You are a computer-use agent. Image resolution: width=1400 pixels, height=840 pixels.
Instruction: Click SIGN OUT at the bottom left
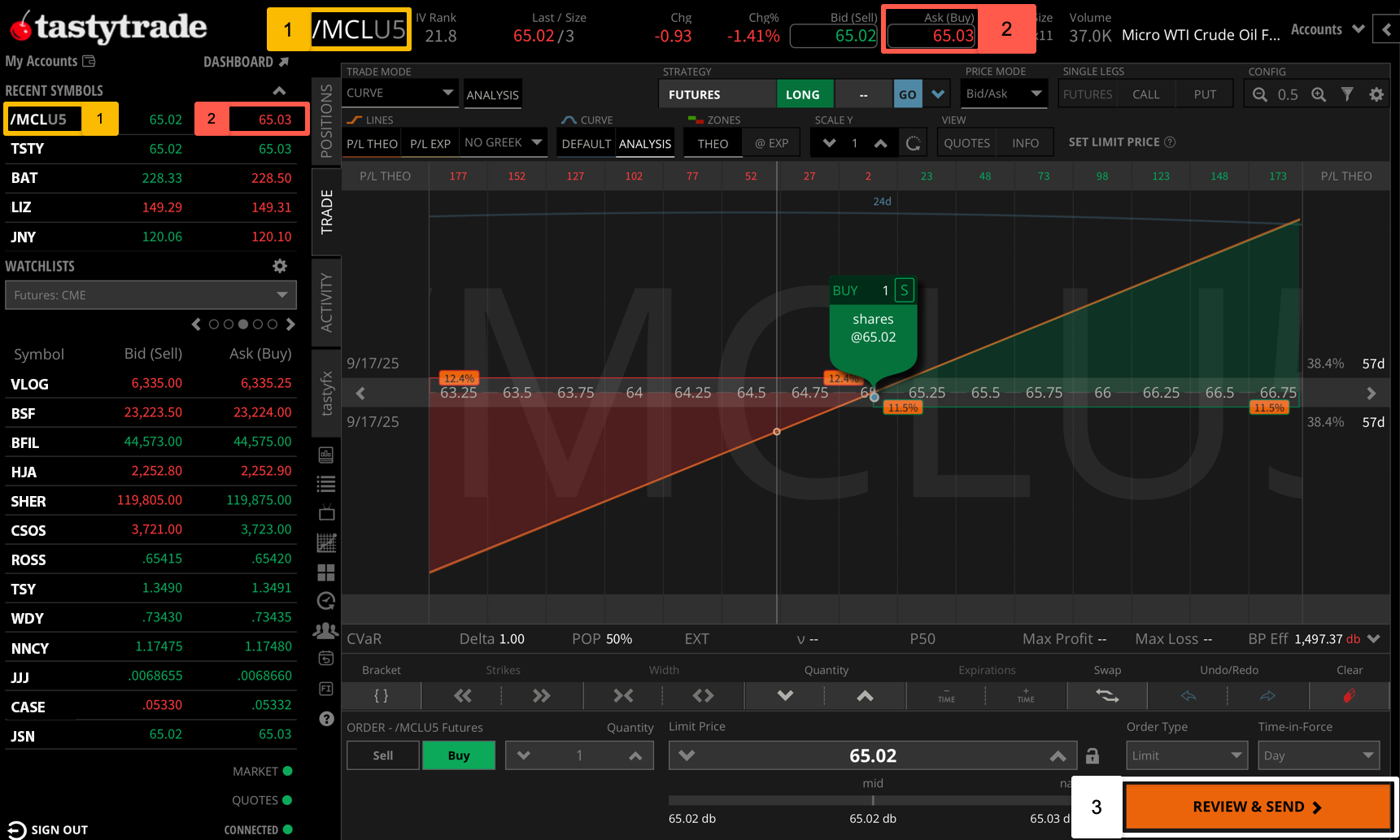(x=49, y=829)
